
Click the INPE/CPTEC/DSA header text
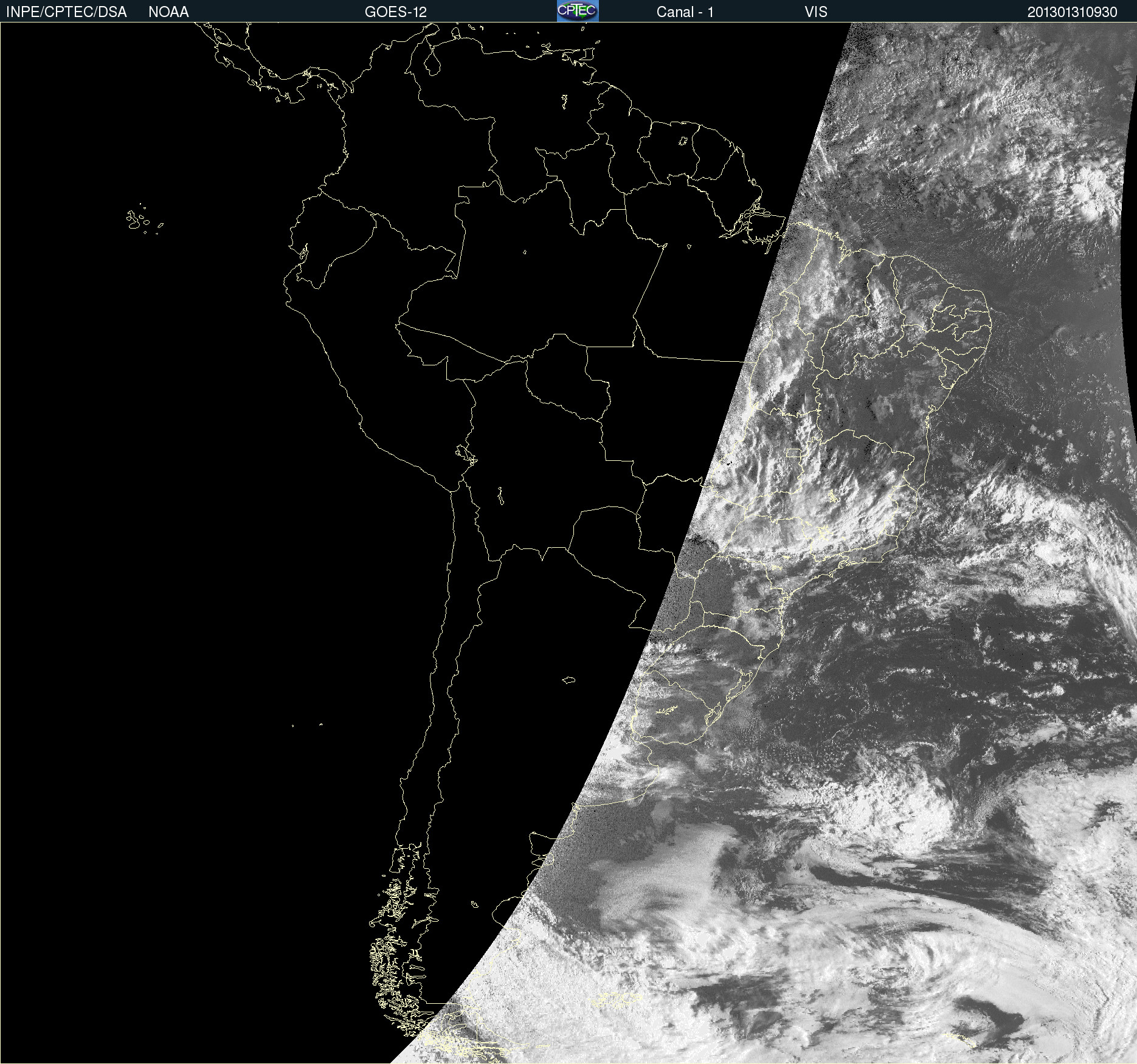[x=66, y=12]
